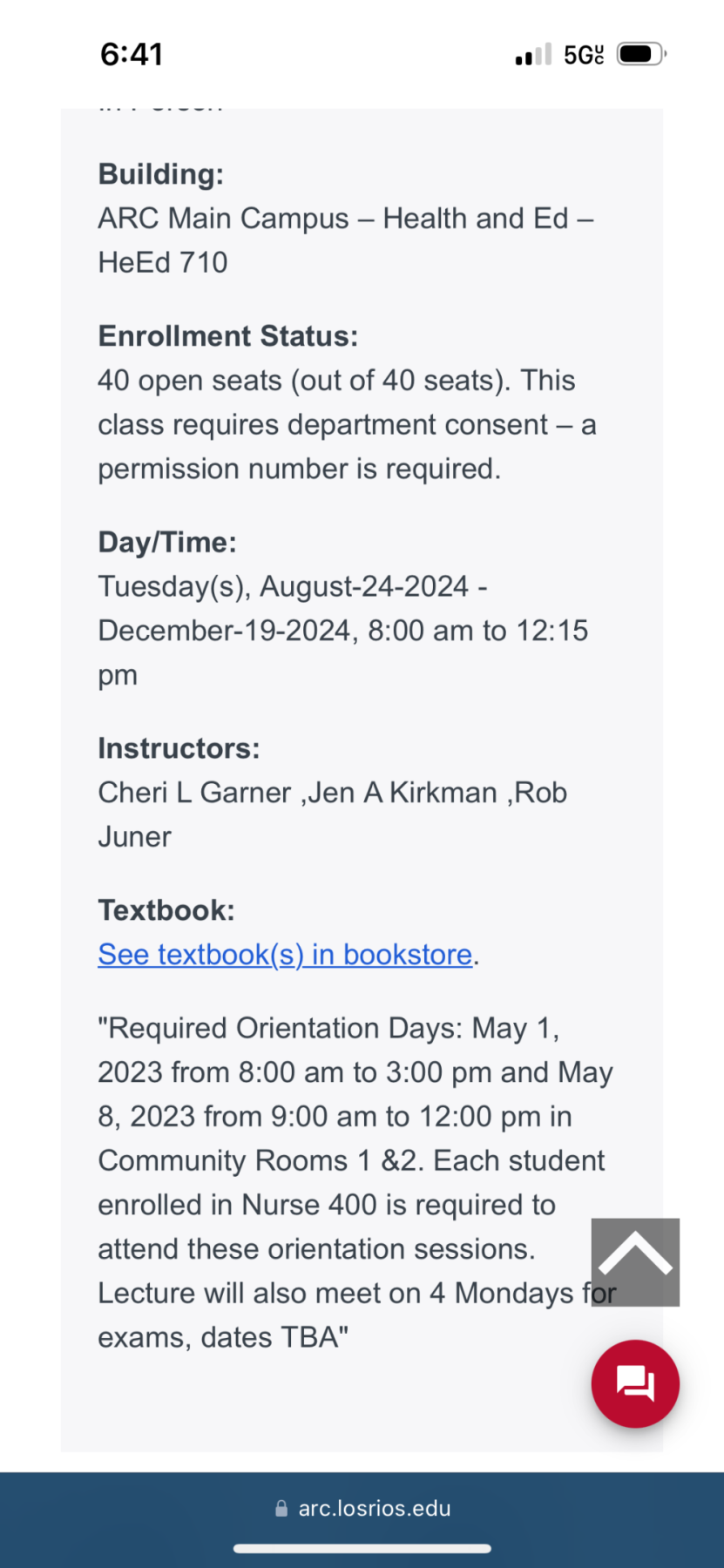Click the Instructors: heading
The image size is (724, 1568).
[179, 748]
